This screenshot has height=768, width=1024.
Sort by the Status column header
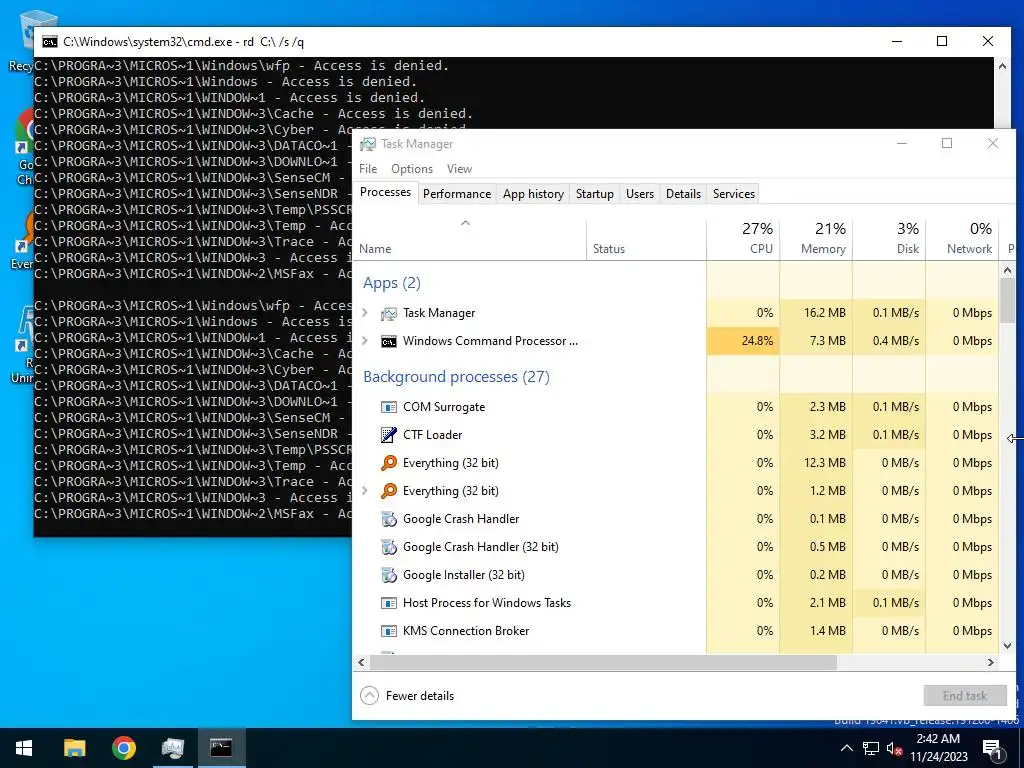click(647, 239)
